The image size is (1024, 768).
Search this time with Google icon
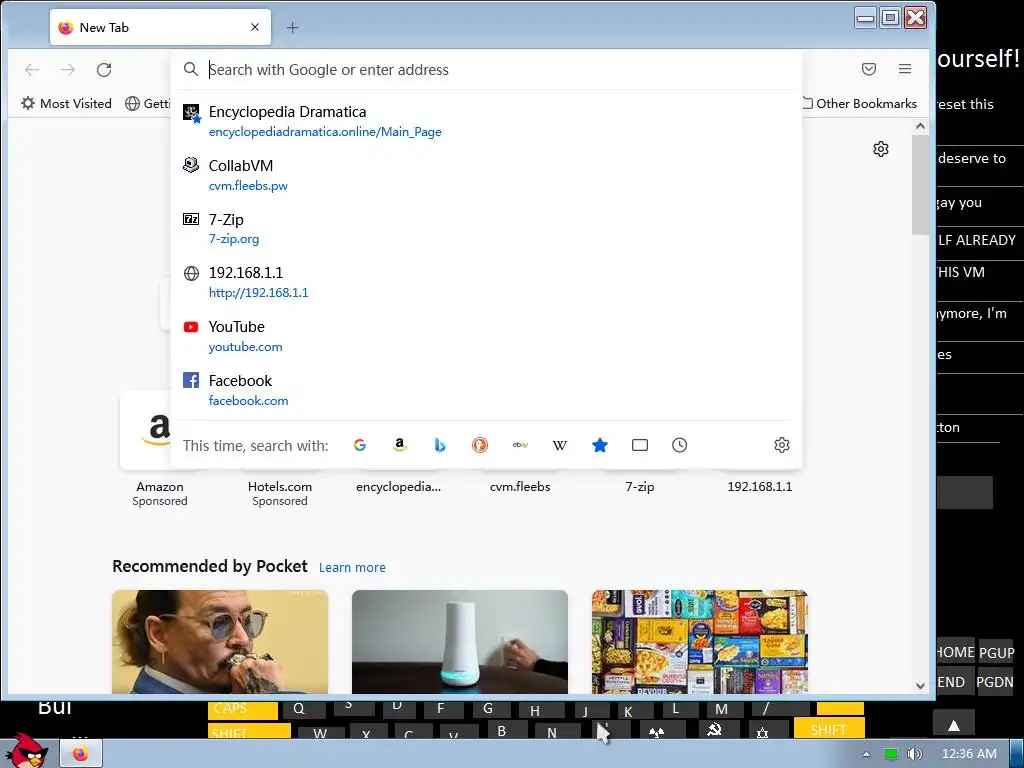point(360,445)
